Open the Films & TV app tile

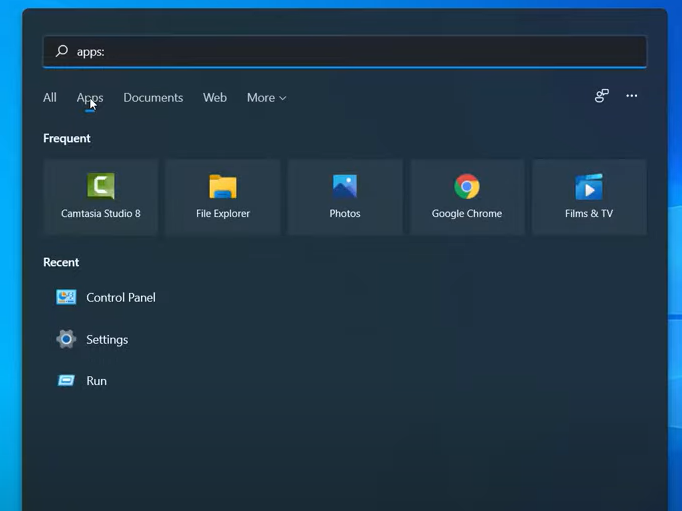tap(588, 196)
